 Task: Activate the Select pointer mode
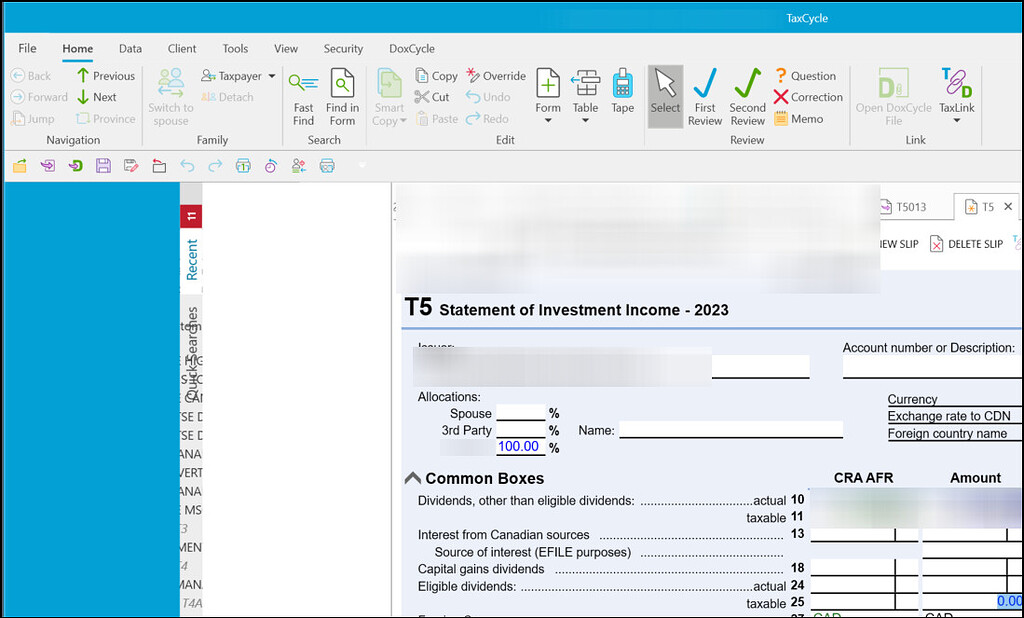pyautogui.click(x=664, y=96)
